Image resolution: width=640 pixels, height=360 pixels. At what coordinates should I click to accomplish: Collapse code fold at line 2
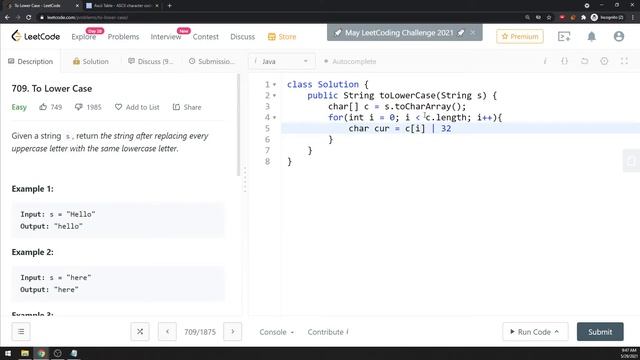click(275, 96)
